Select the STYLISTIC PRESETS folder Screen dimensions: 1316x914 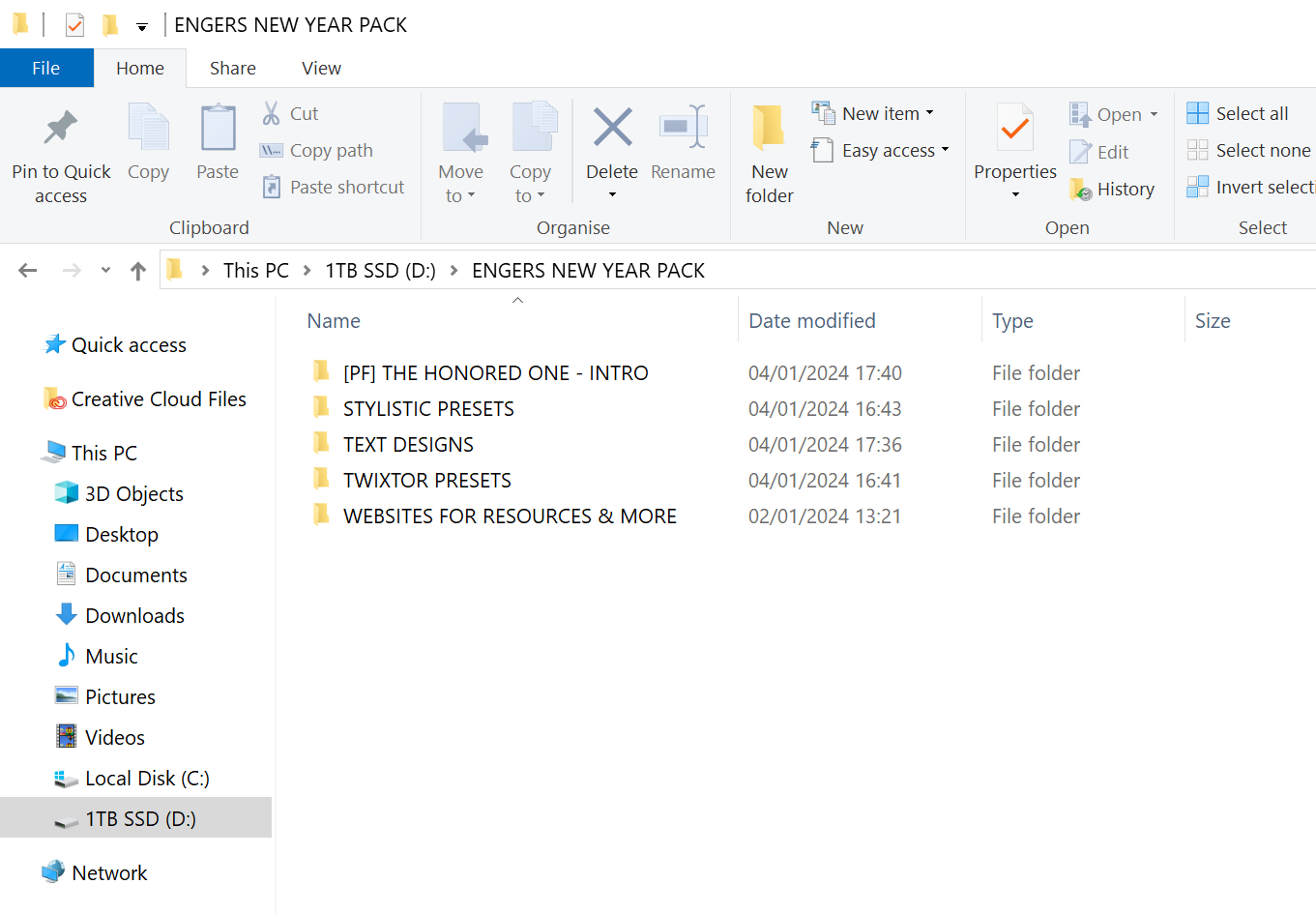coord(428,409)
